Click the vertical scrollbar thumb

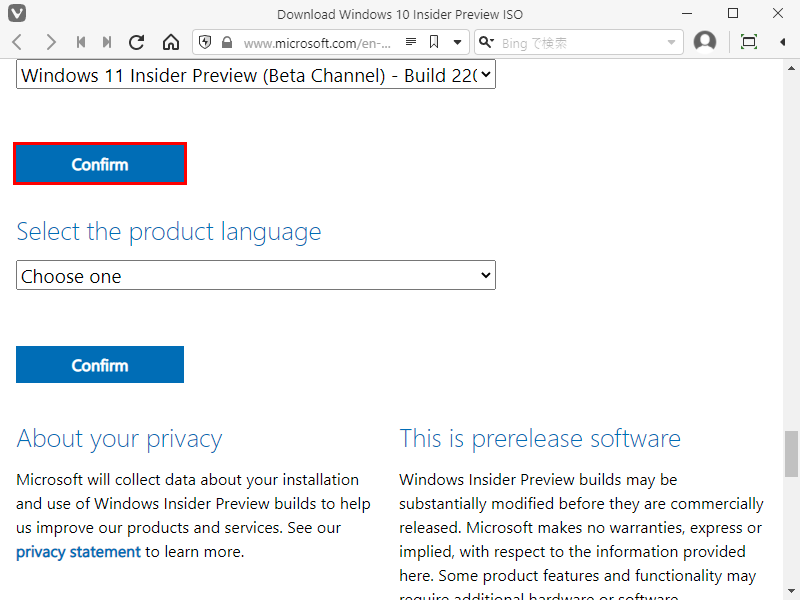point(791,454)
